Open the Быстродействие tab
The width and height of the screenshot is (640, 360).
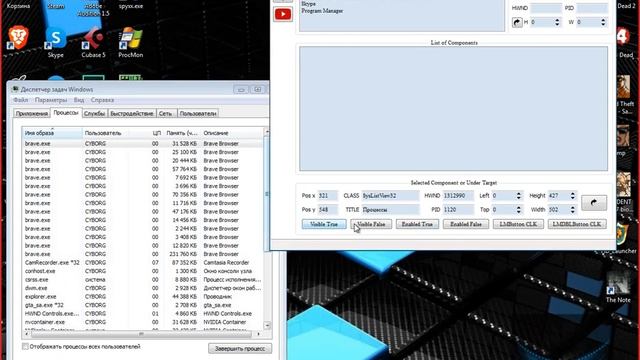pos(132,113)
